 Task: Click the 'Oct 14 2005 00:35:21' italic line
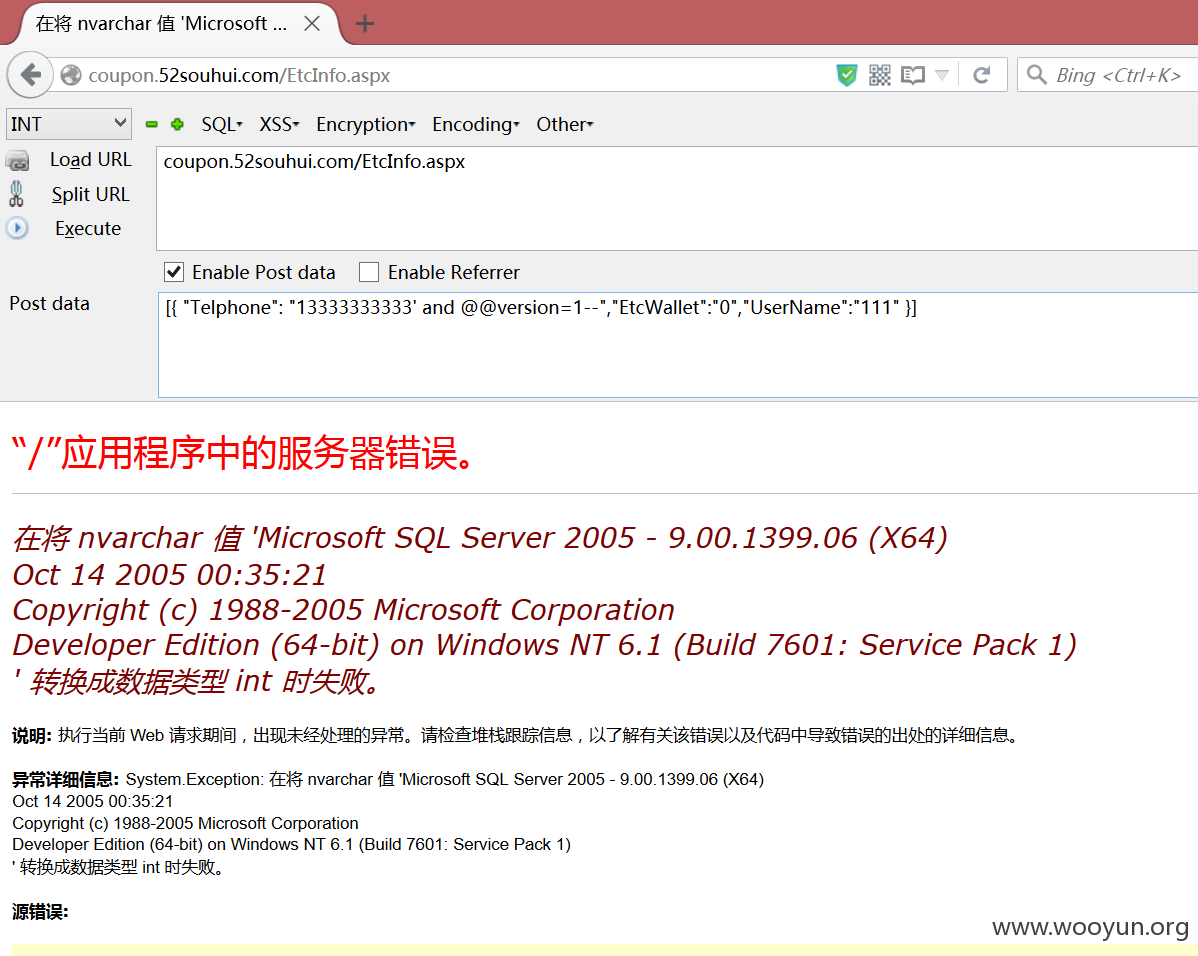click(170, 575)
